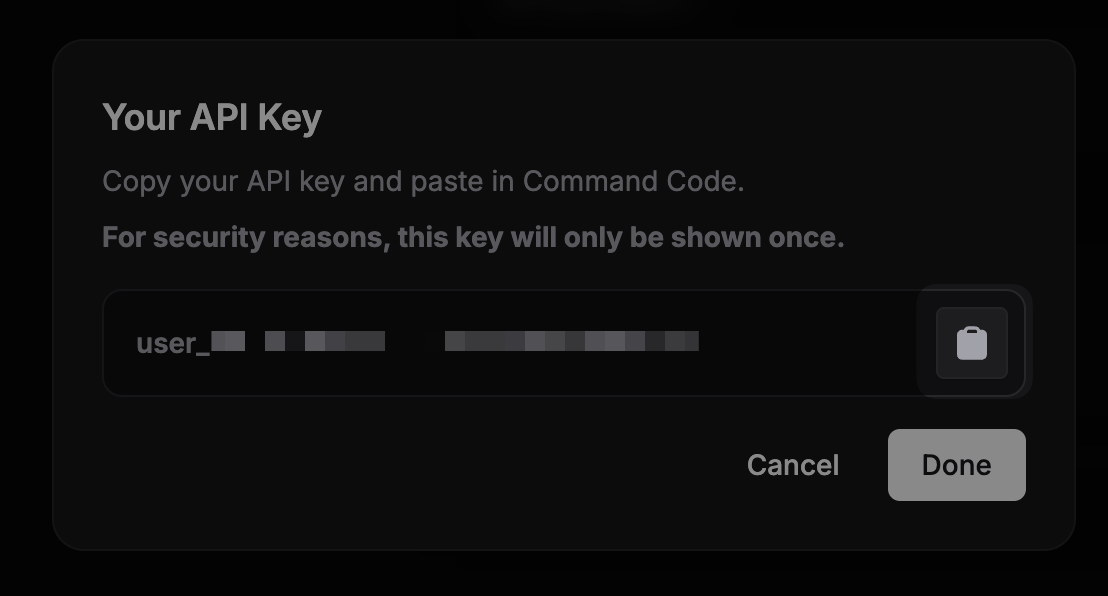
Task: Click the API key input field
Action: coord(500,342)
